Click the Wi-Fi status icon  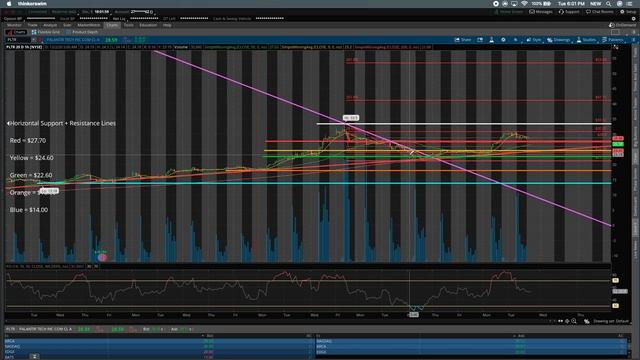tap(524, 4)
